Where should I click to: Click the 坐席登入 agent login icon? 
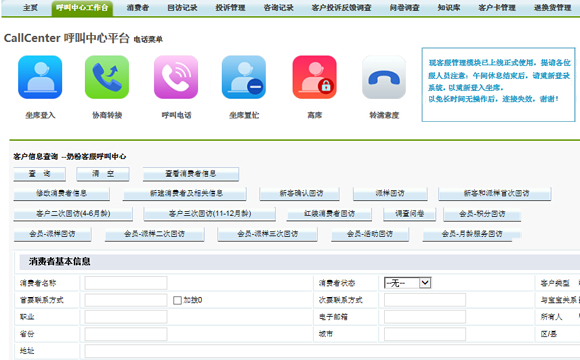coord(40,77)
